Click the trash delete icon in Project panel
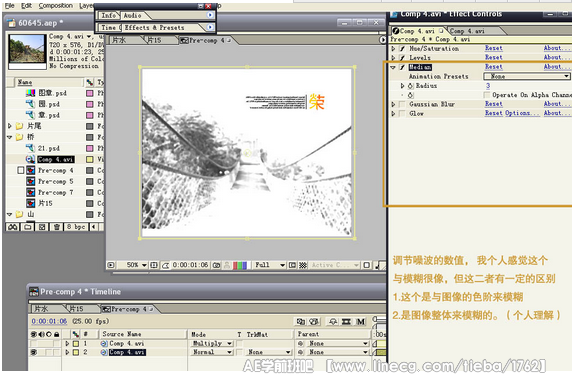The height and width of the screenshot is (383, 579). (x=56, y=227)
